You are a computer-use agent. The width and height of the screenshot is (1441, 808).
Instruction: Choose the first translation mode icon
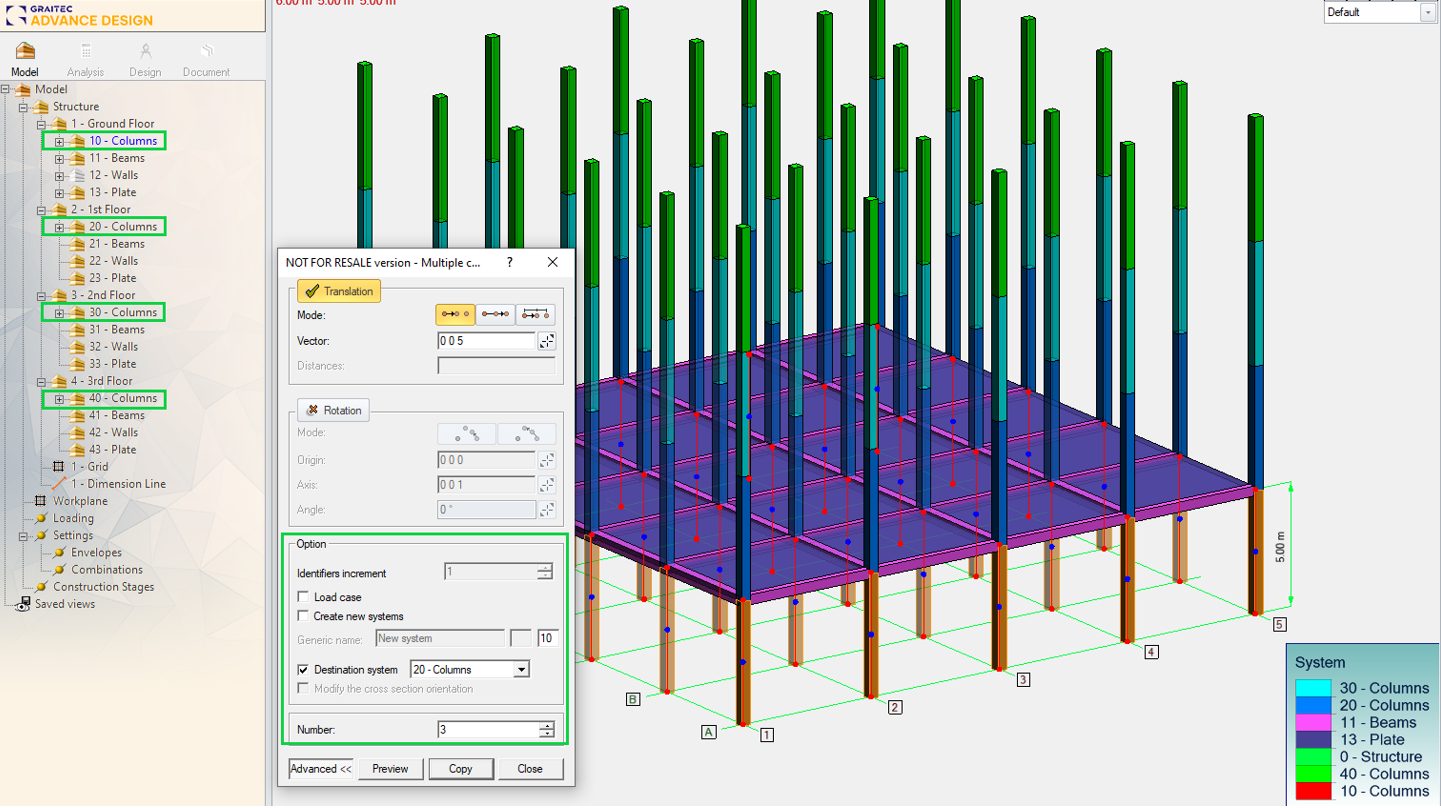pos(455,314)
